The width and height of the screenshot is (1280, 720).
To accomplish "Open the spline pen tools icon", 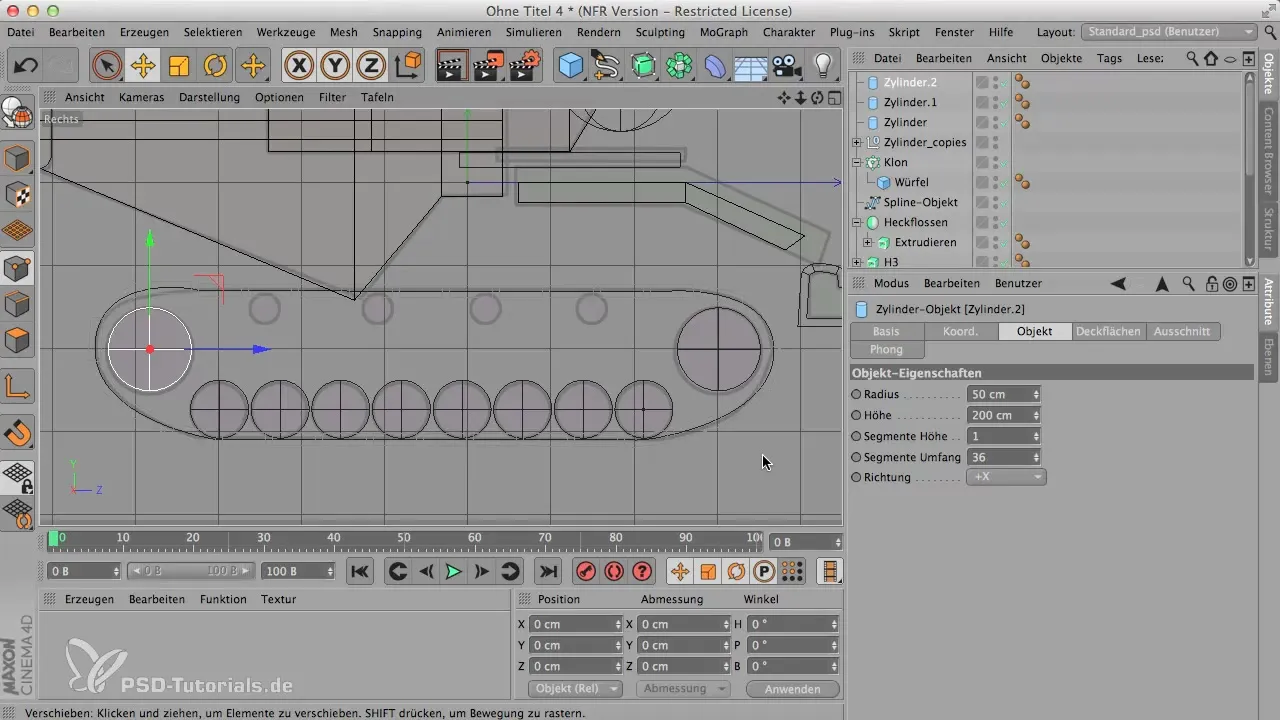I will (606, 66).
